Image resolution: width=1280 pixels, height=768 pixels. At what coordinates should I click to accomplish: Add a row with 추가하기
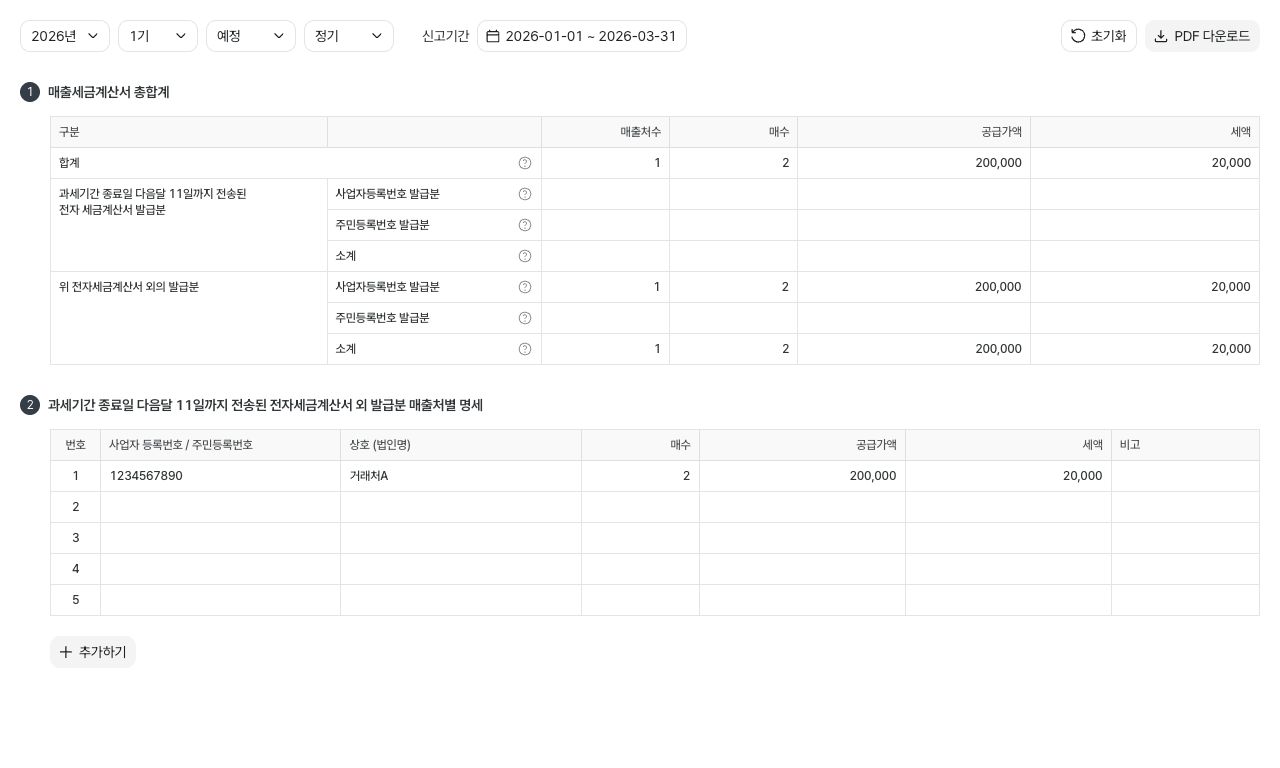tap(93, 652)
